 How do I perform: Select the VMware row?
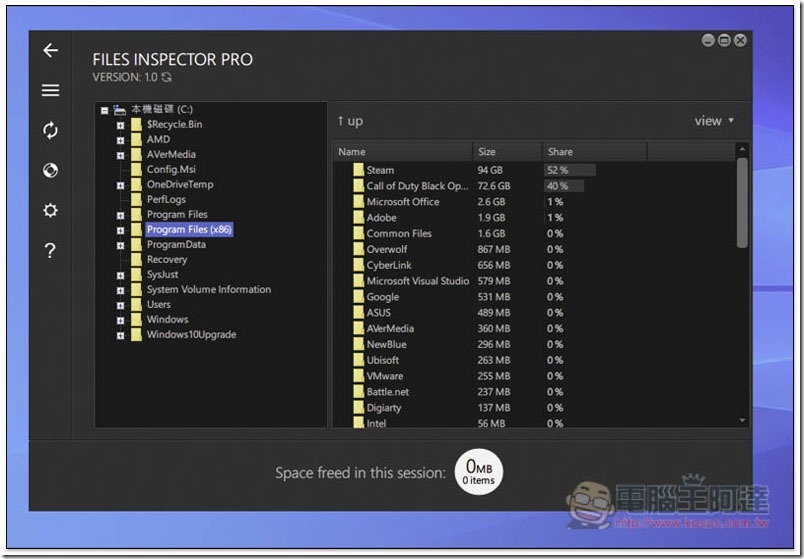[x=535, y=376]
